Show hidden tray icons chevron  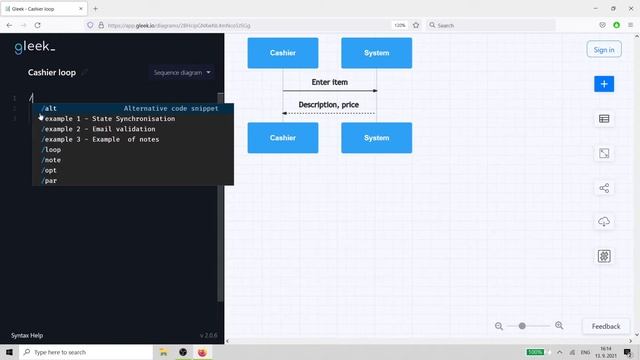[x=559, y=352]
